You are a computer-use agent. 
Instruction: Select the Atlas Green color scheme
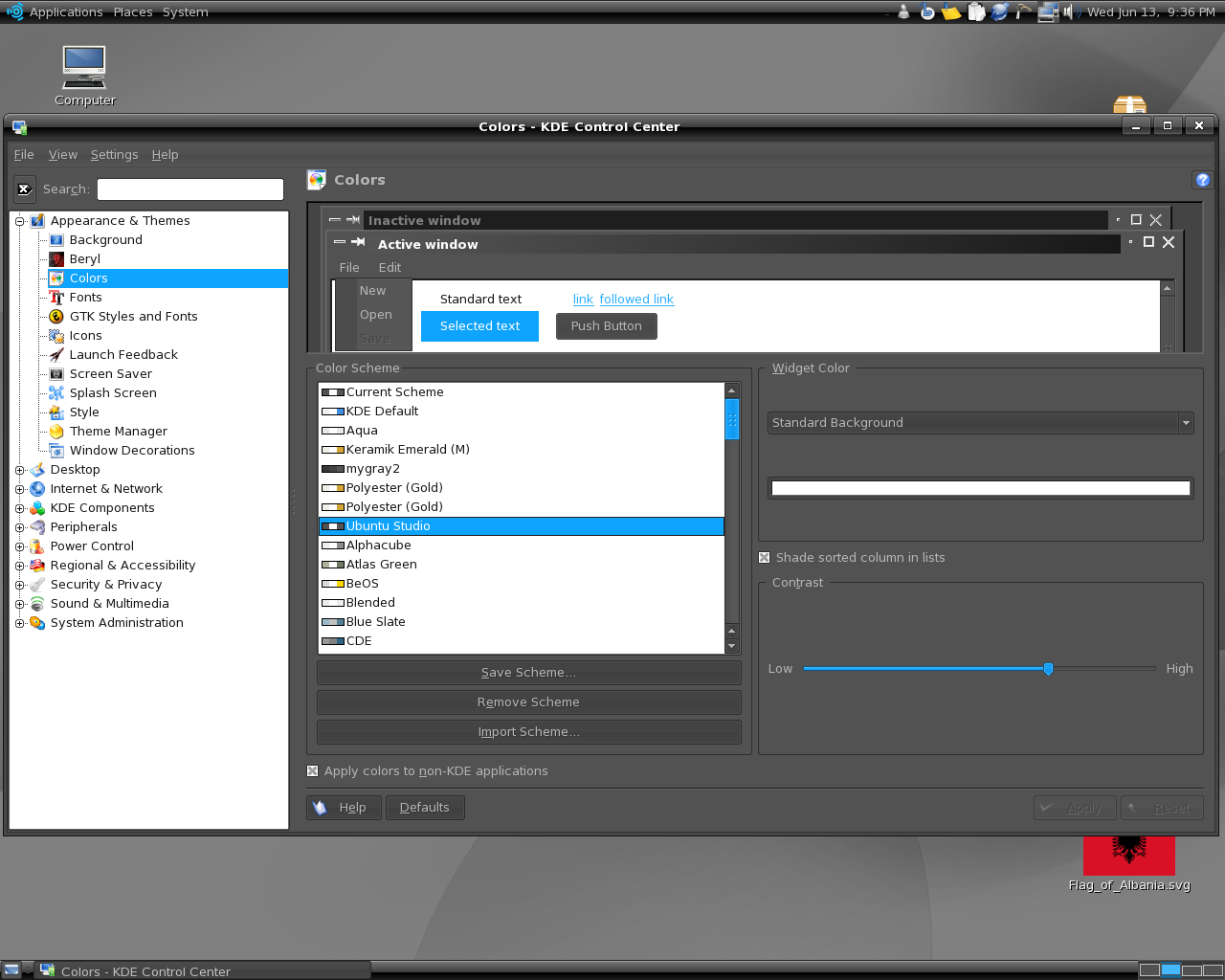point(522,565)
